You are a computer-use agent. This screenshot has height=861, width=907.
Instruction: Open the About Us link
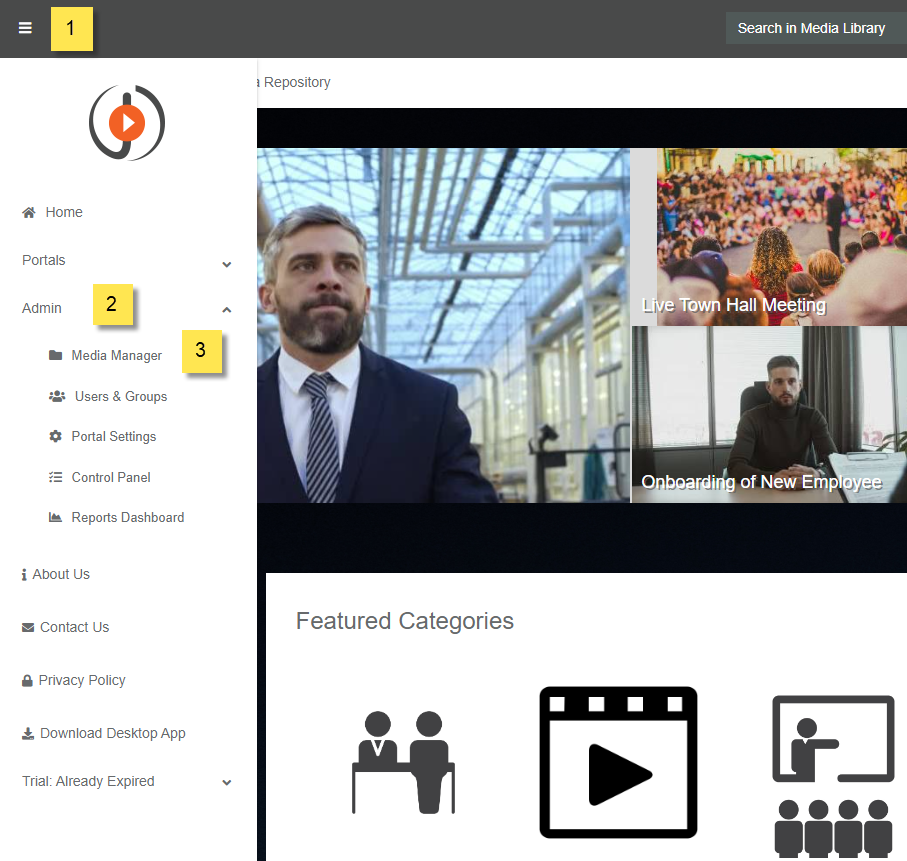(60, 575)
